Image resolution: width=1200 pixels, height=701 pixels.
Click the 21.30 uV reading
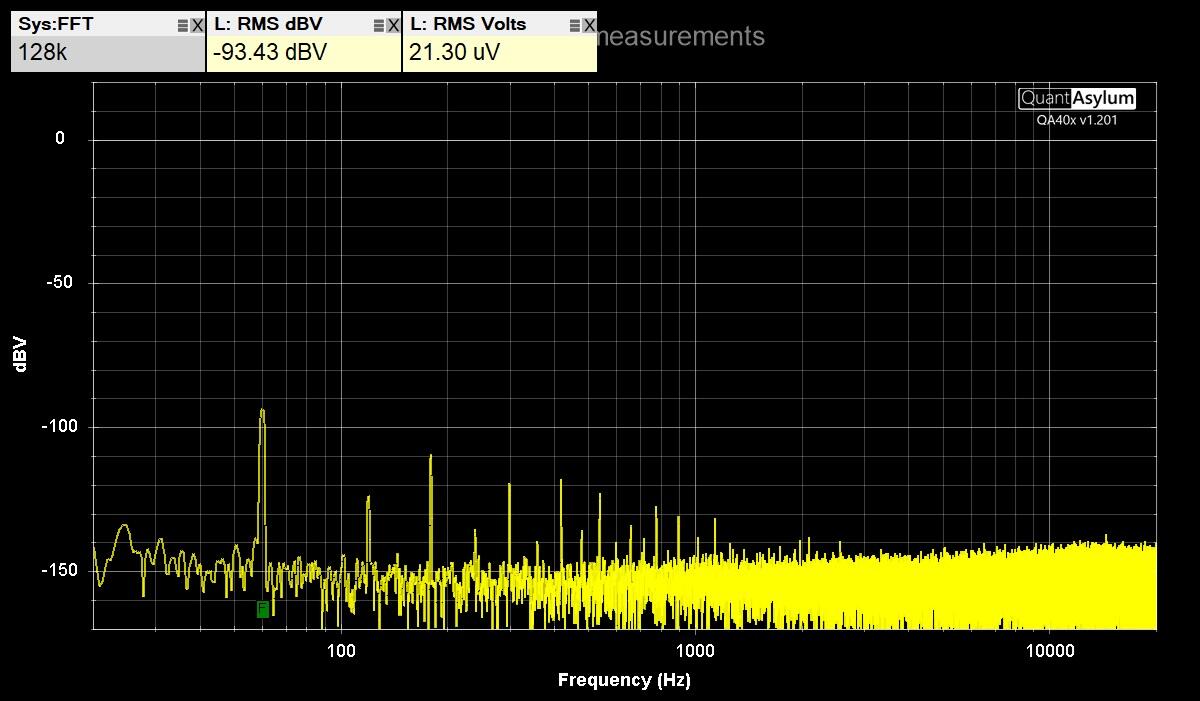(454, 53)
